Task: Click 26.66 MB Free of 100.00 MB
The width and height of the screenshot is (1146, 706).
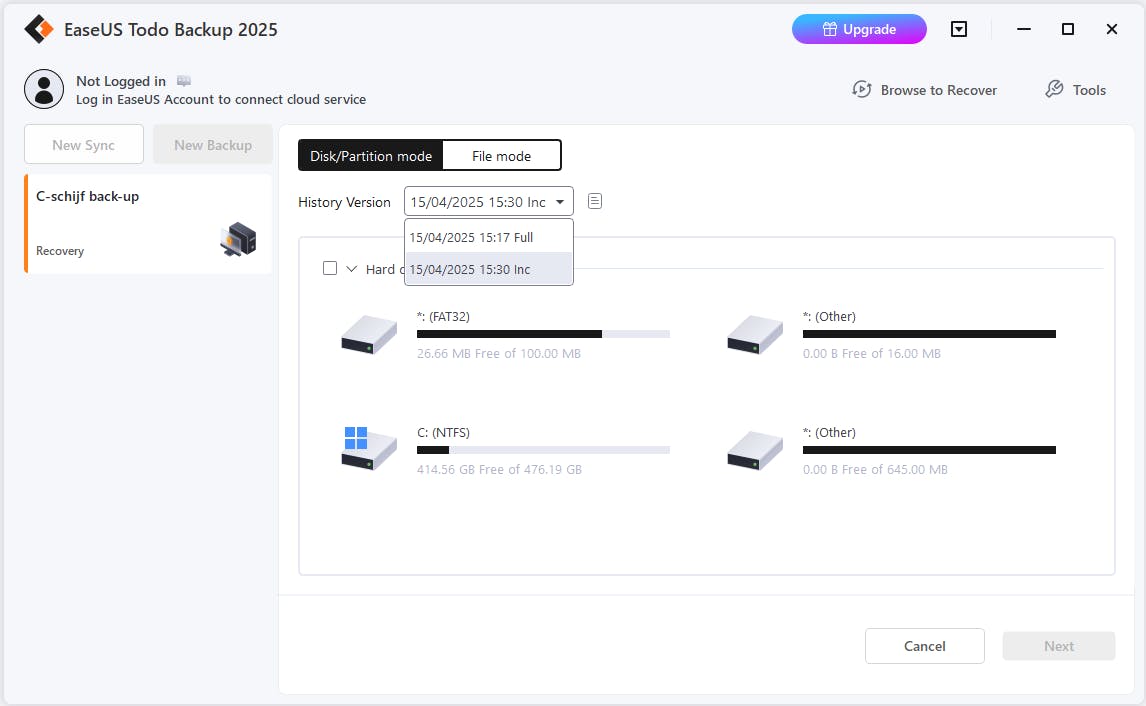Action: [498, 353]
